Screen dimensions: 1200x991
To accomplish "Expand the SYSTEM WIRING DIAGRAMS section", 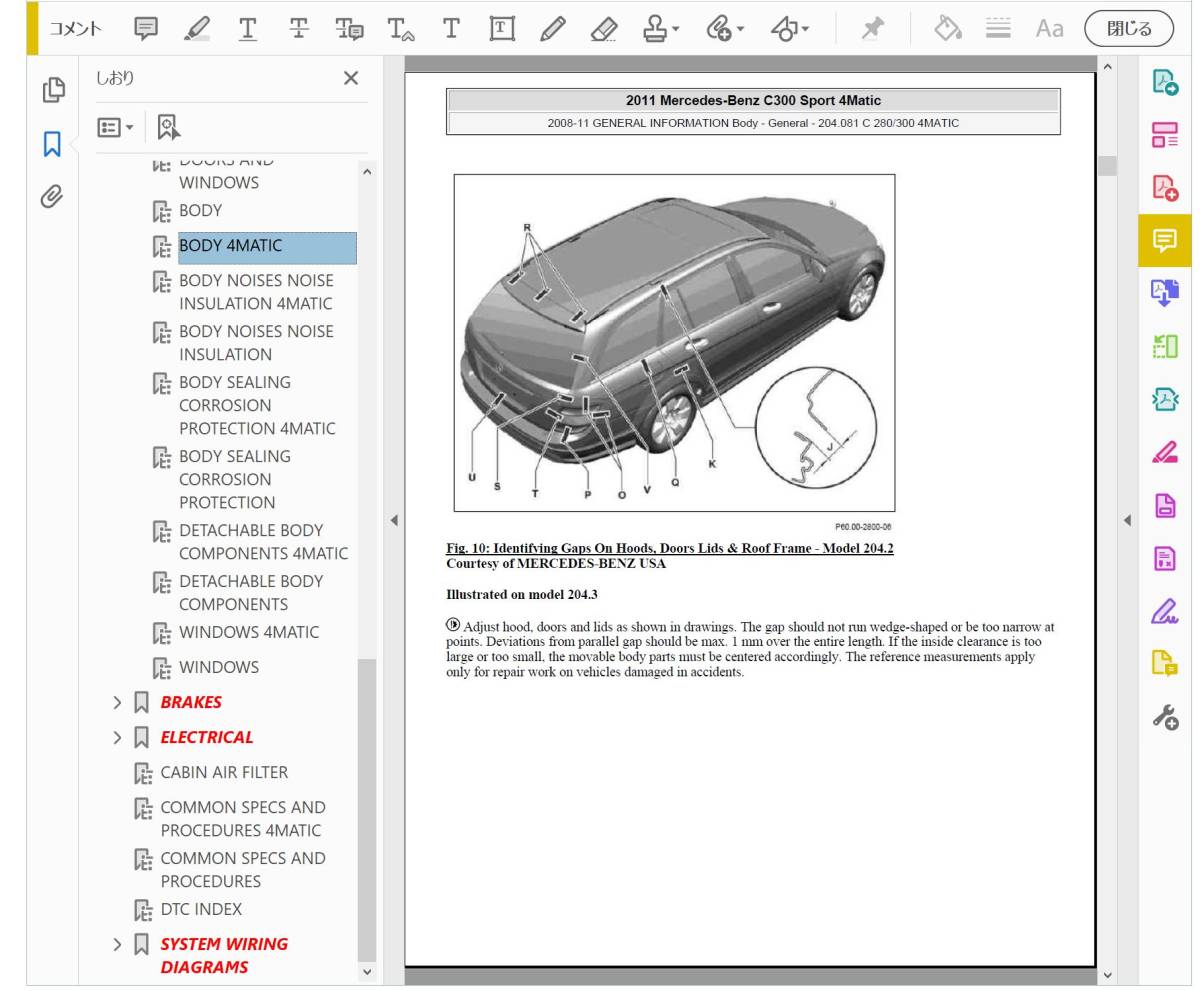I will [x=118, y=944].
